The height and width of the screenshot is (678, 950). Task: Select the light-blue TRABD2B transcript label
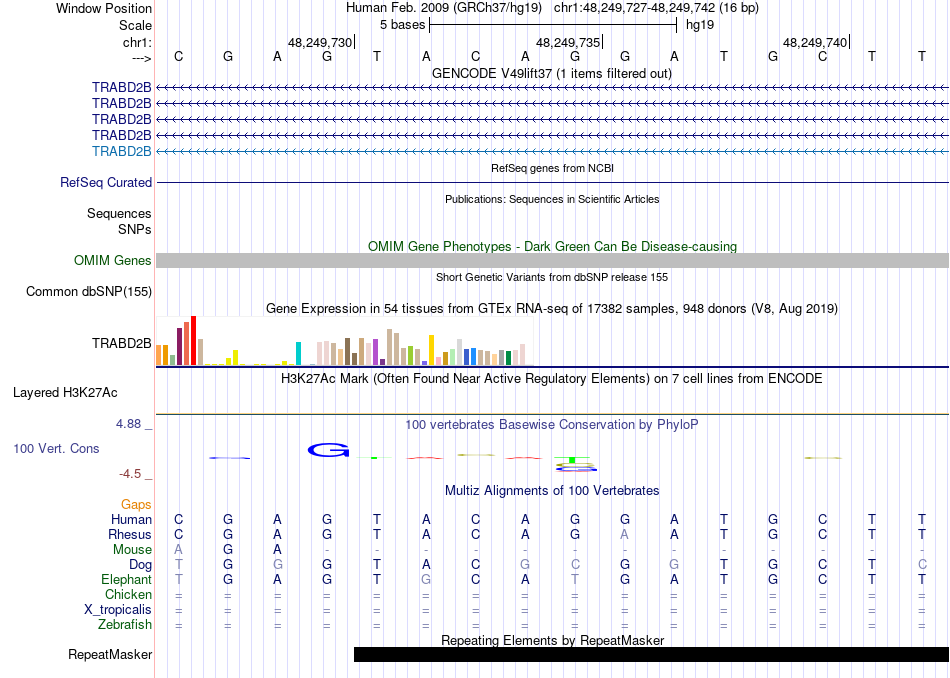121,151
